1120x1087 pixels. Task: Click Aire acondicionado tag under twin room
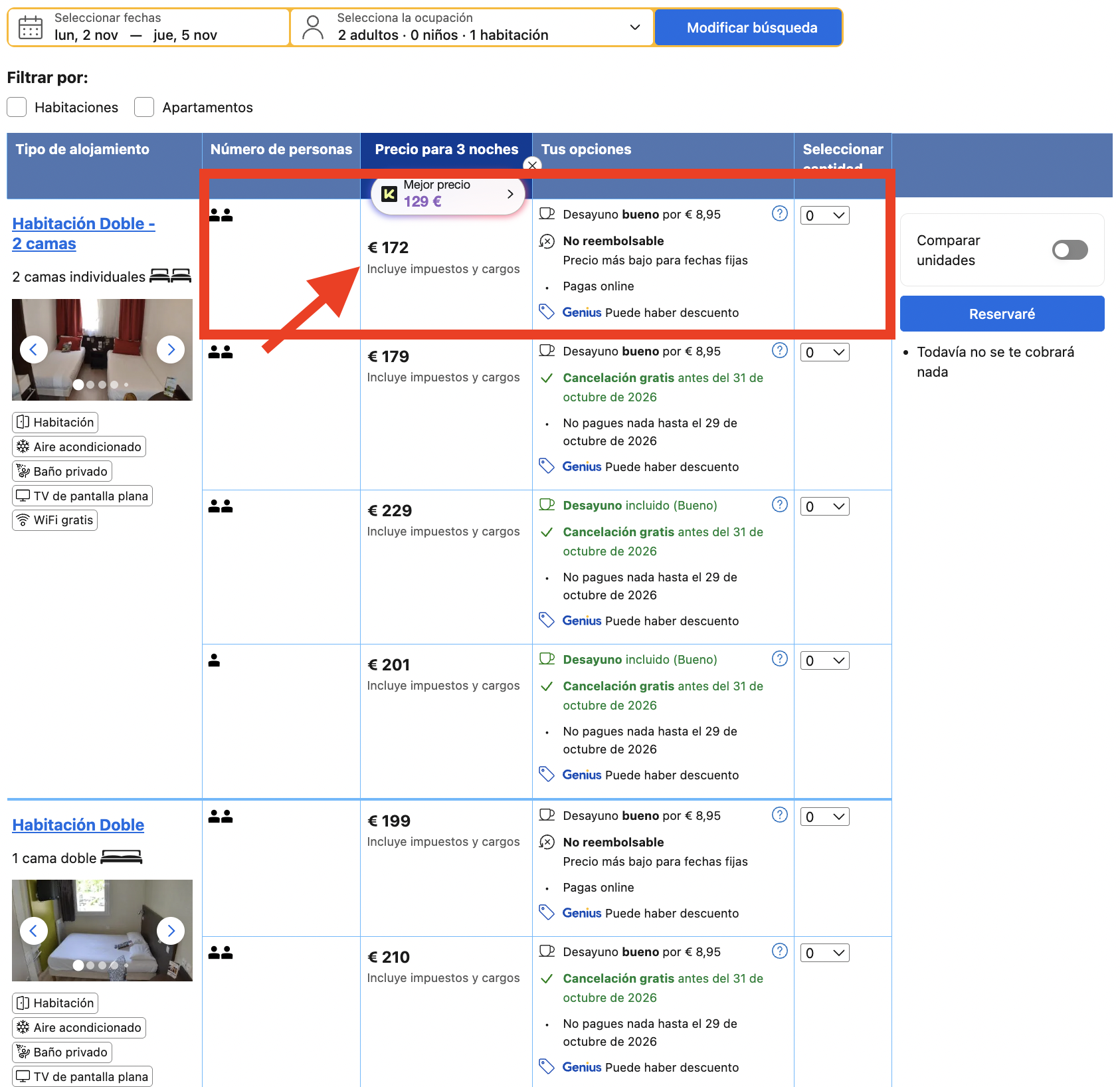click(x=79, y=446)
